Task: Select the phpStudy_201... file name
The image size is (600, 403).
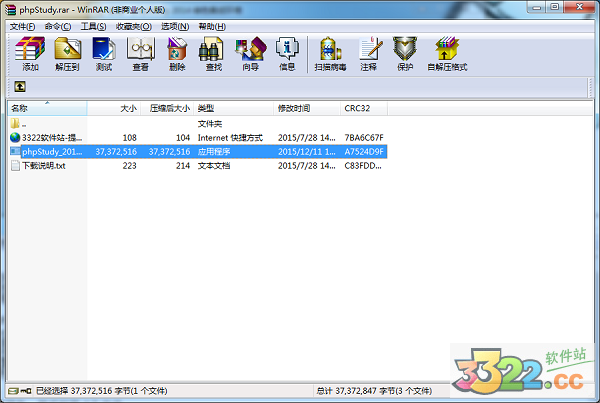Action: (x=52, y=152)
